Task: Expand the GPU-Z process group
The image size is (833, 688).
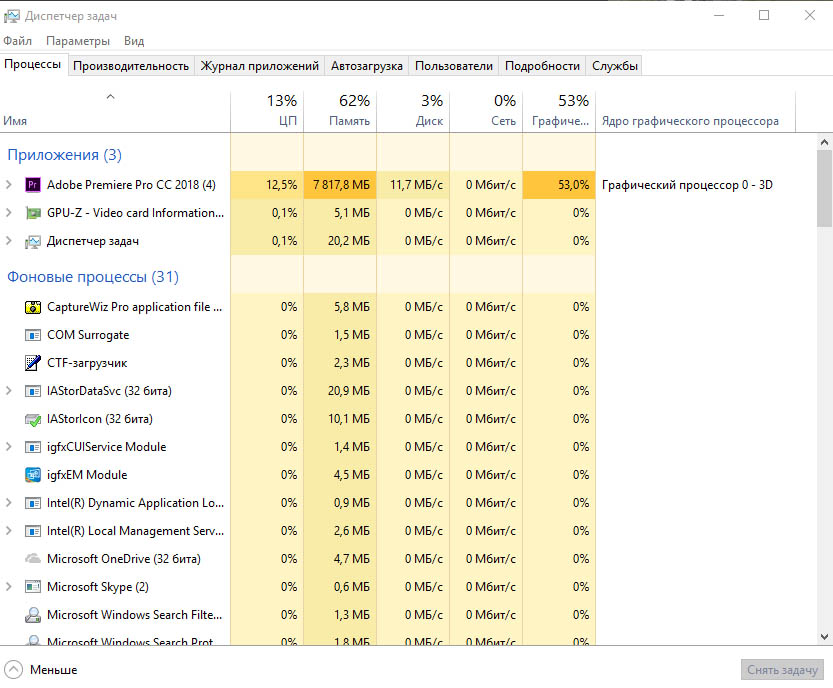Action: point(9,213)
